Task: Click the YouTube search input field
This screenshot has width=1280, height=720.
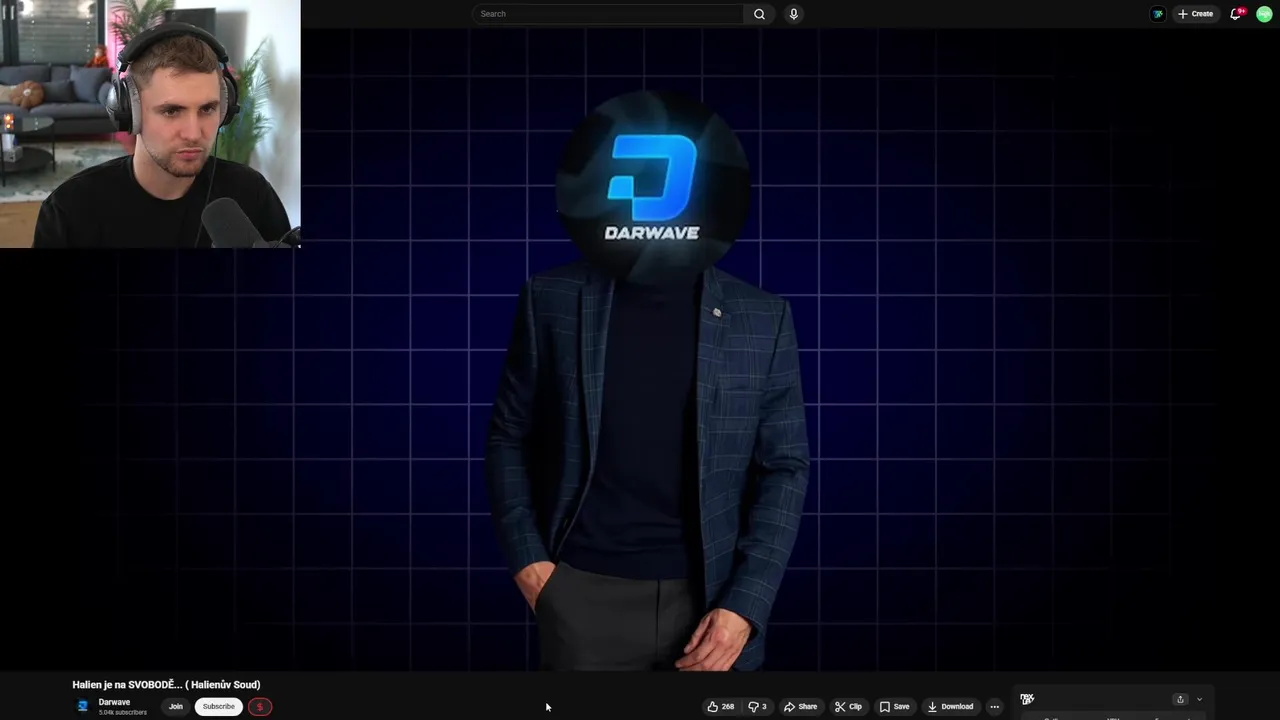Action: click(x=608, y=14)
